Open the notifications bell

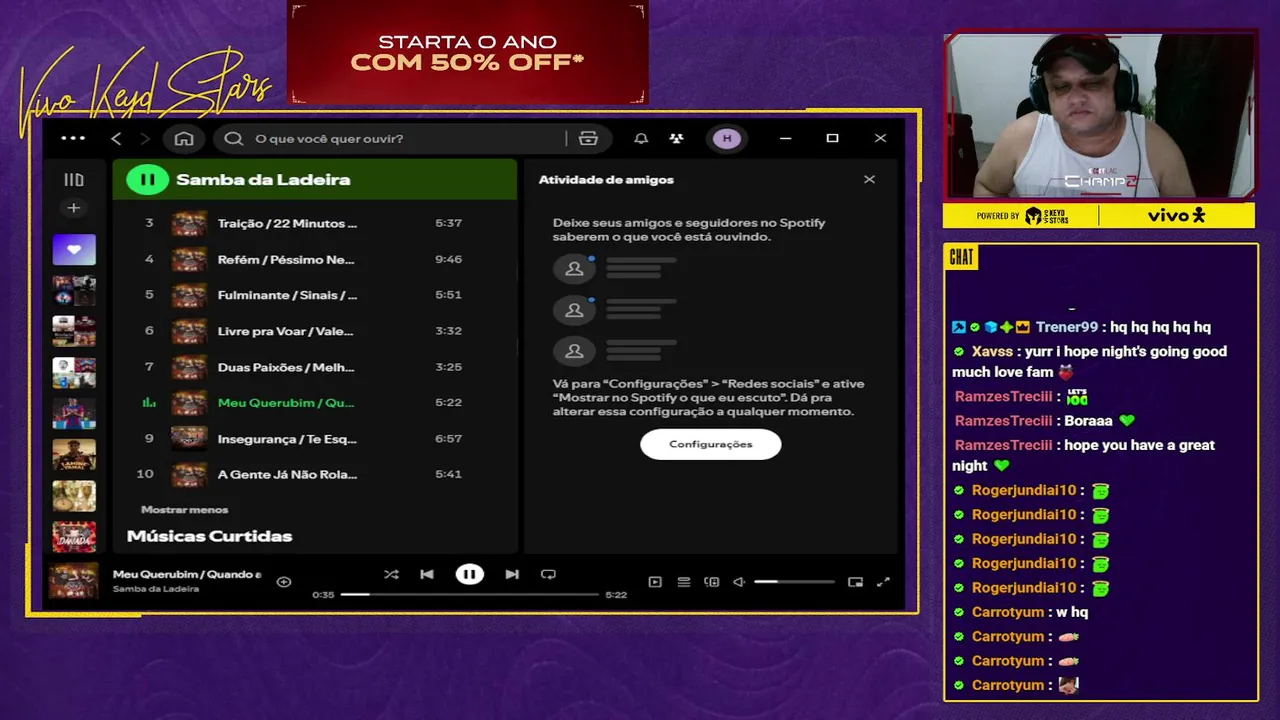pyautogui.click(x=641, y=138)
